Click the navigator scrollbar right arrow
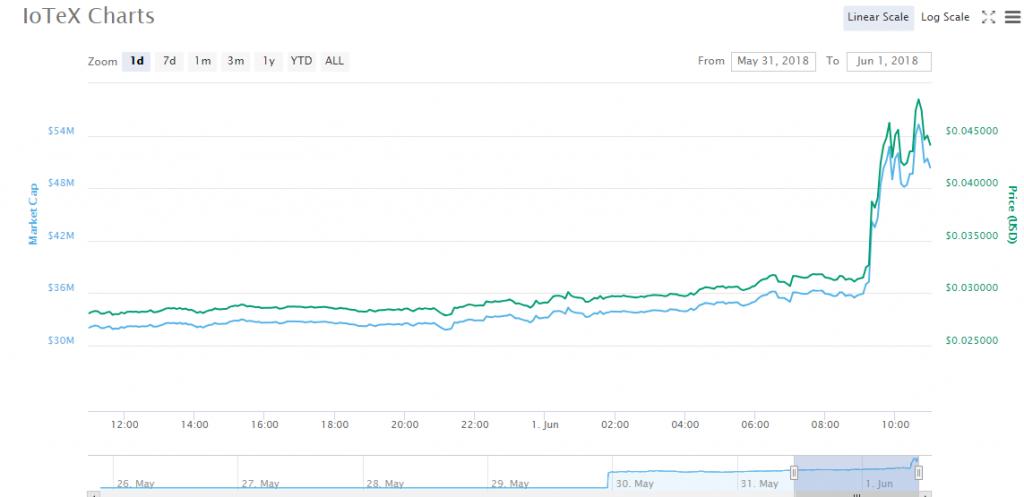This screenshot has height=497, width=1024. point(926,494)
